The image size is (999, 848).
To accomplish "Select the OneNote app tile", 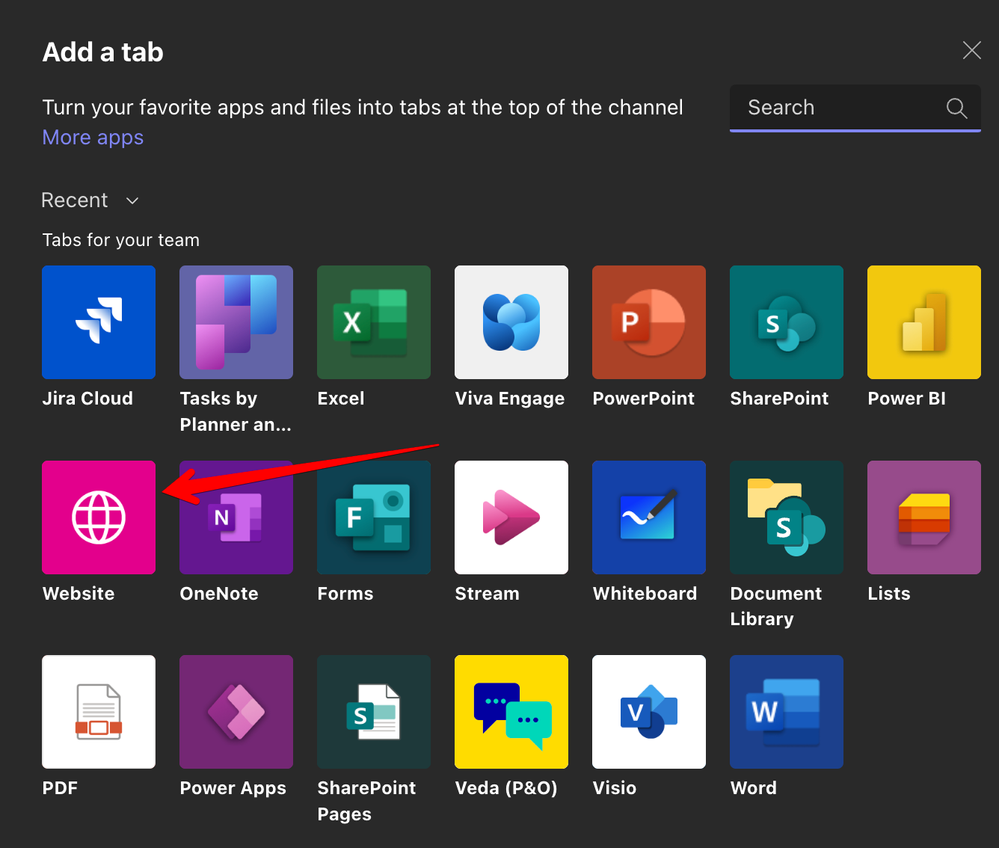I will (x=236, y=517).
